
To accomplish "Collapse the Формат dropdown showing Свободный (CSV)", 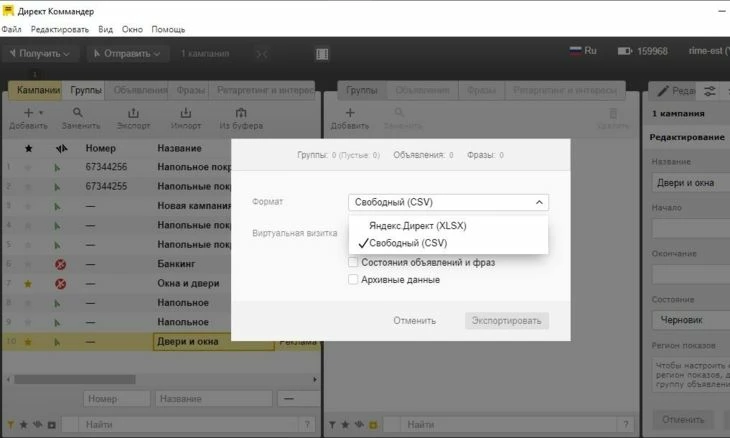I will 448,202.
